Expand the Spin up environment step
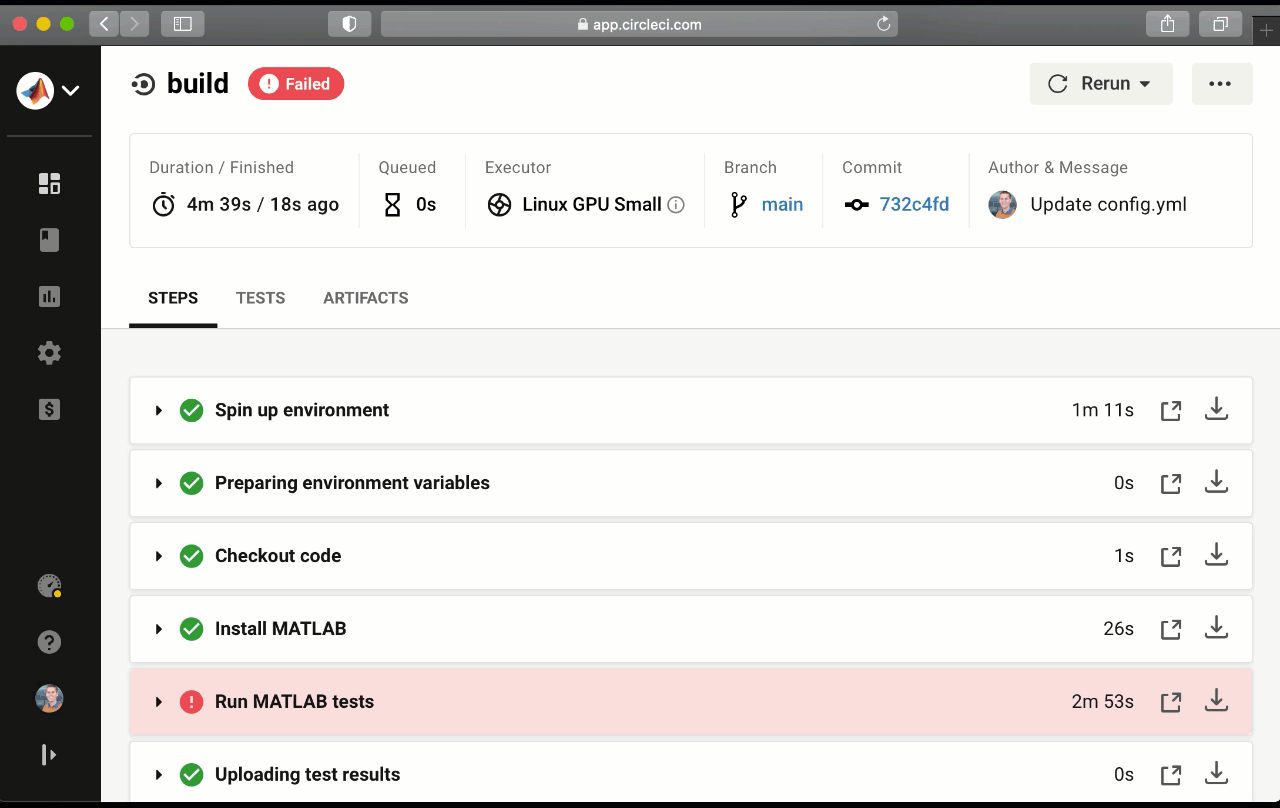 pyautogui.click(x=158, y=410)
